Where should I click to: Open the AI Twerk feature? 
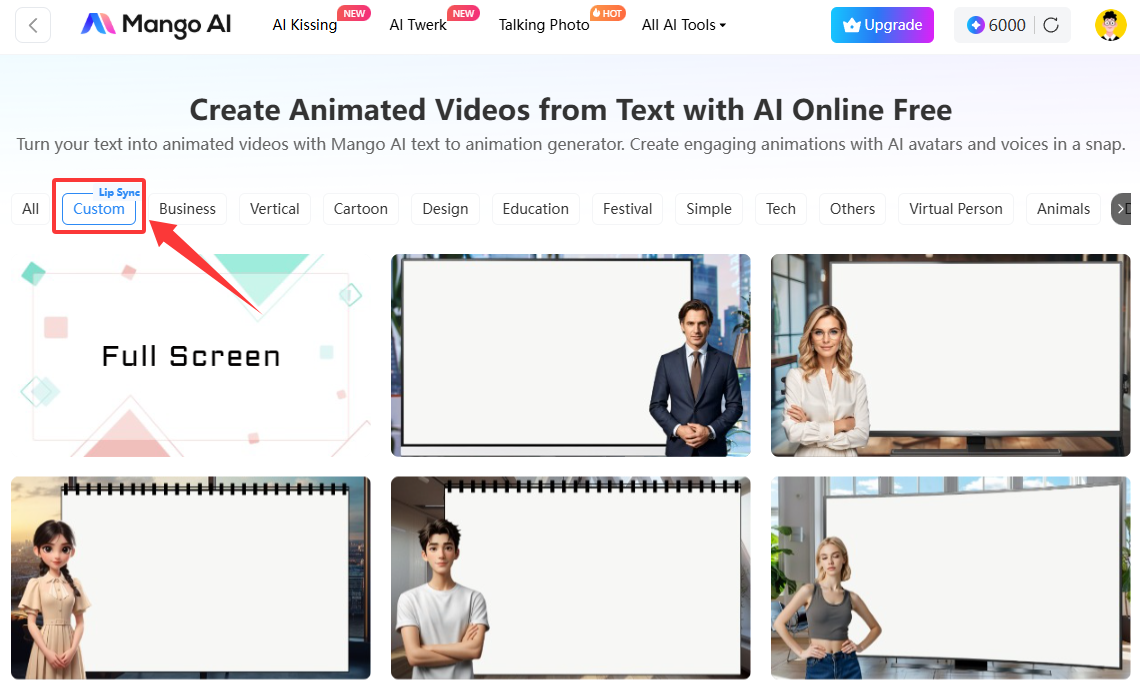point(417,25)
